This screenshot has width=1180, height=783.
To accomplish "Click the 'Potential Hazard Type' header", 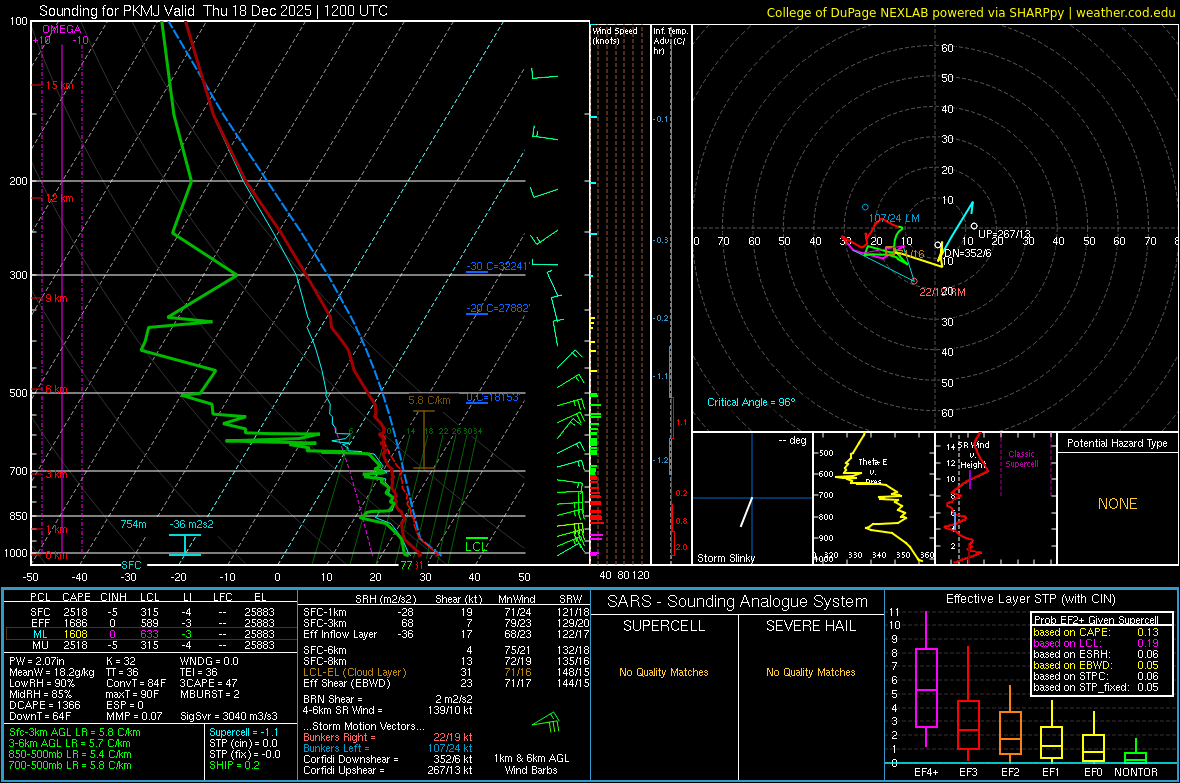I will click(x=1117, y=443).
